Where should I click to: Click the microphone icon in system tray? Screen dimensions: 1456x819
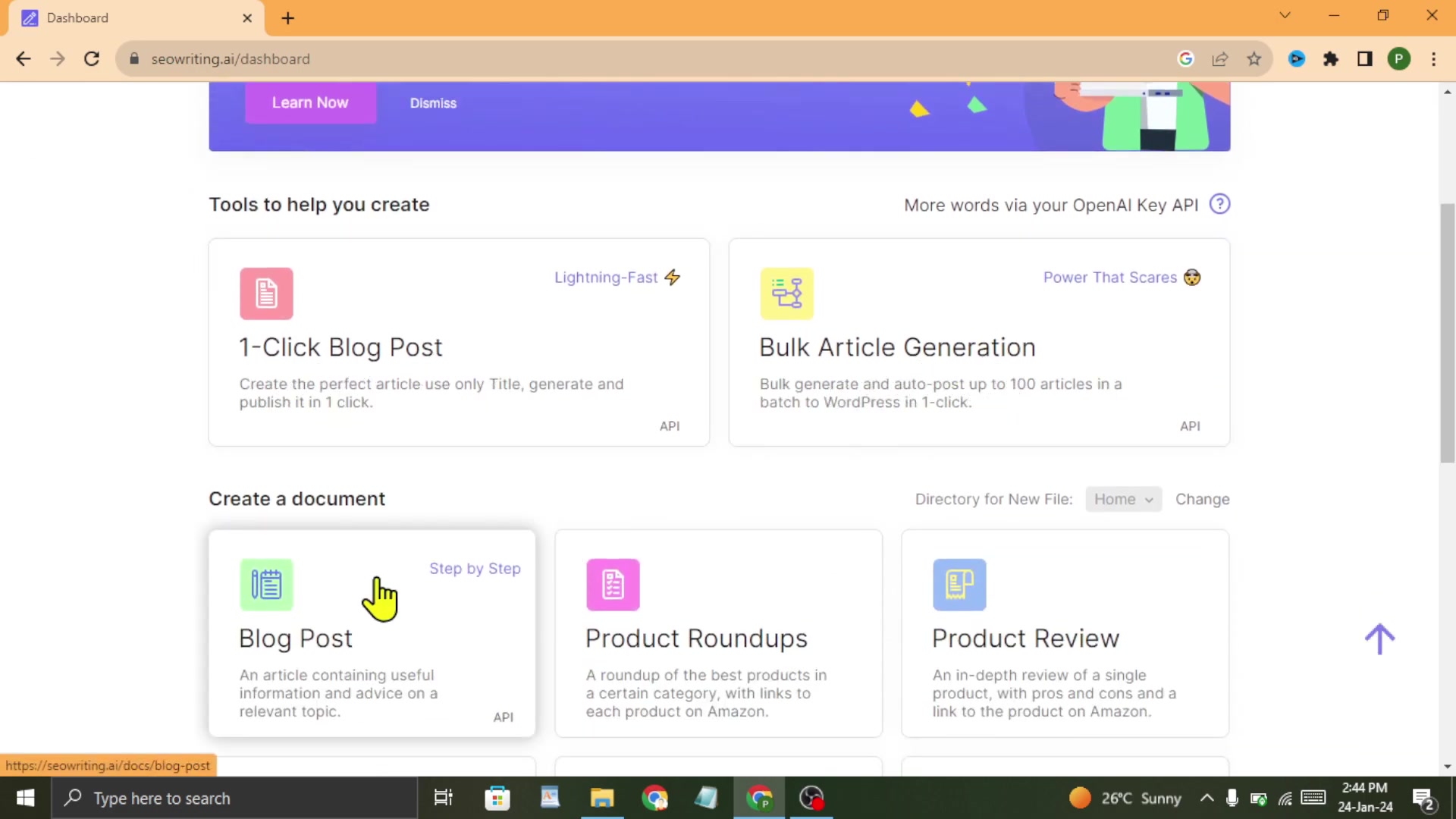pos(1232,798)
